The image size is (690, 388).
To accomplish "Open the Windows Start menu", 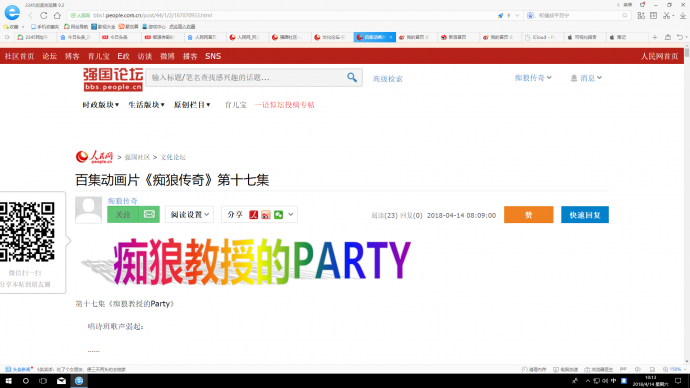I will 8,381.
